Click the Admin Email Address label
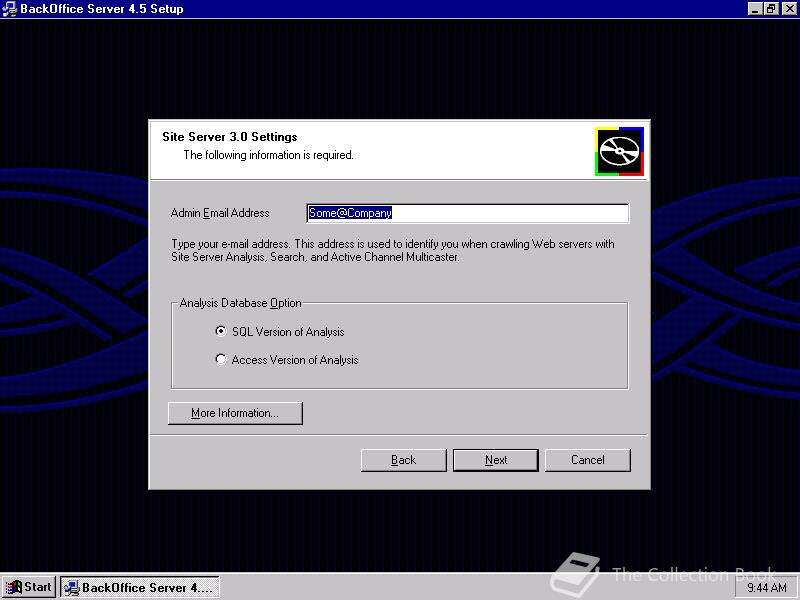This screenshot has width=800, height=600. click(x=220, y=213)
